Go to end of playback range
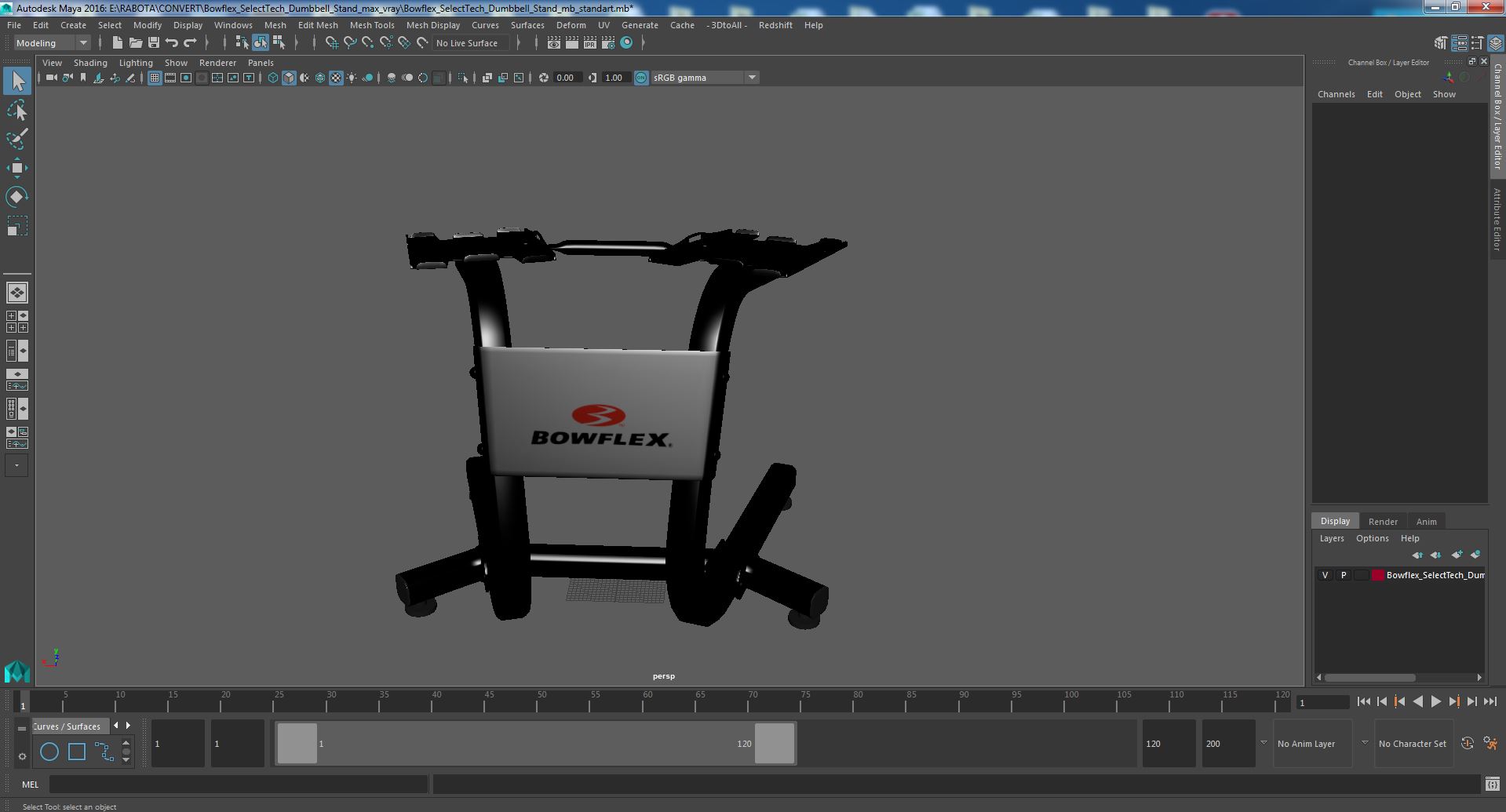Viewport: 1506px width, 812px height. coord(1490,702)
